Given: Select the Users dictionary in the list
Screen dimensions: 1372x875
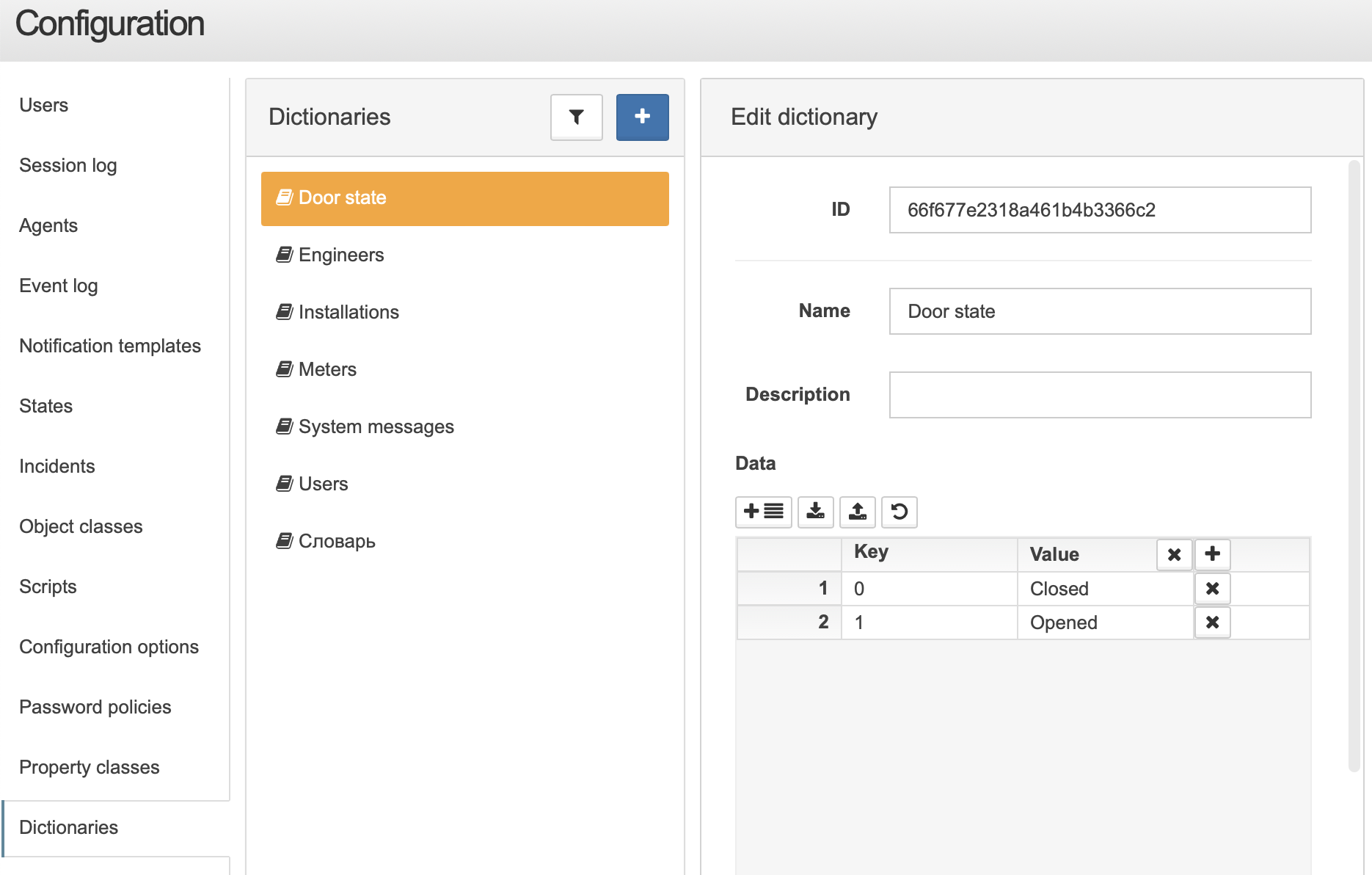Looking at the screenshot, I should coord(464,484).
